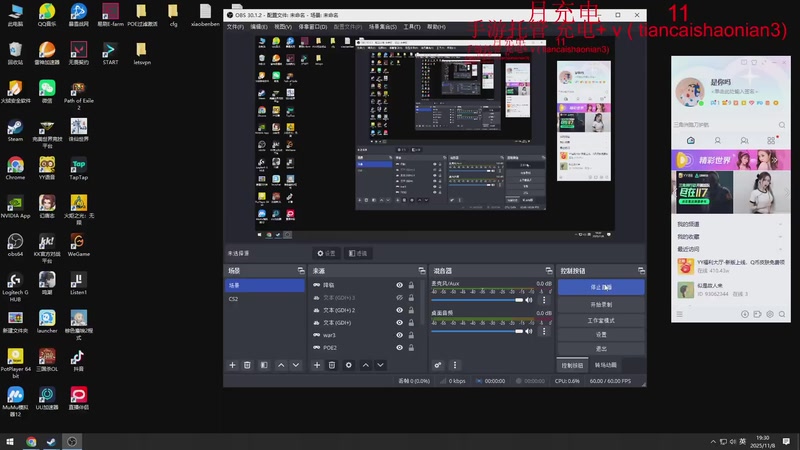Open source properties gear icon

[x=348, y=365]
